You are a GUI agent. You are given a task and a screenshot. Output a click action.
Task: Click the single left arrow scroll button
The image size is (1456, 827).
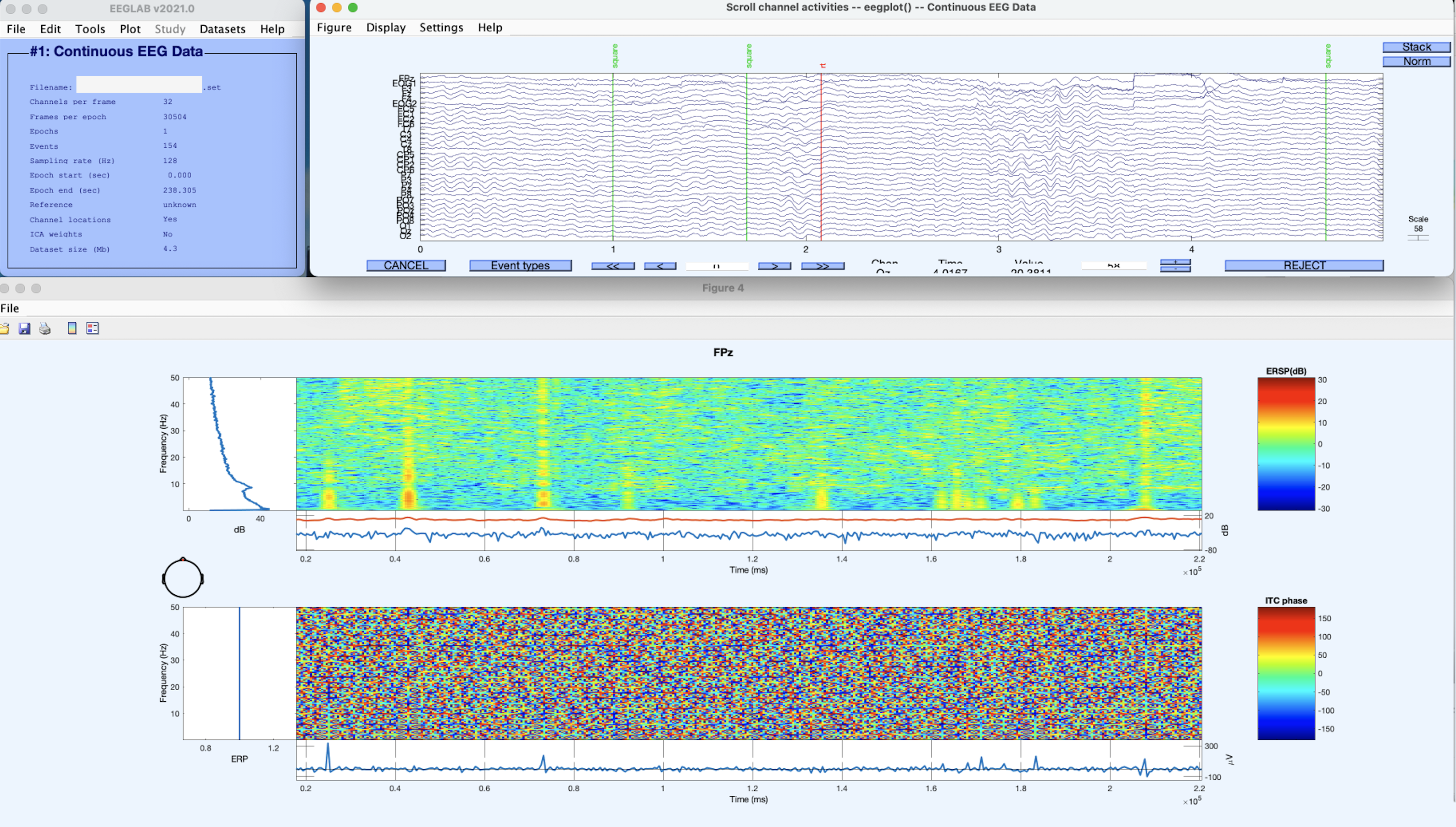pos(660,266)
